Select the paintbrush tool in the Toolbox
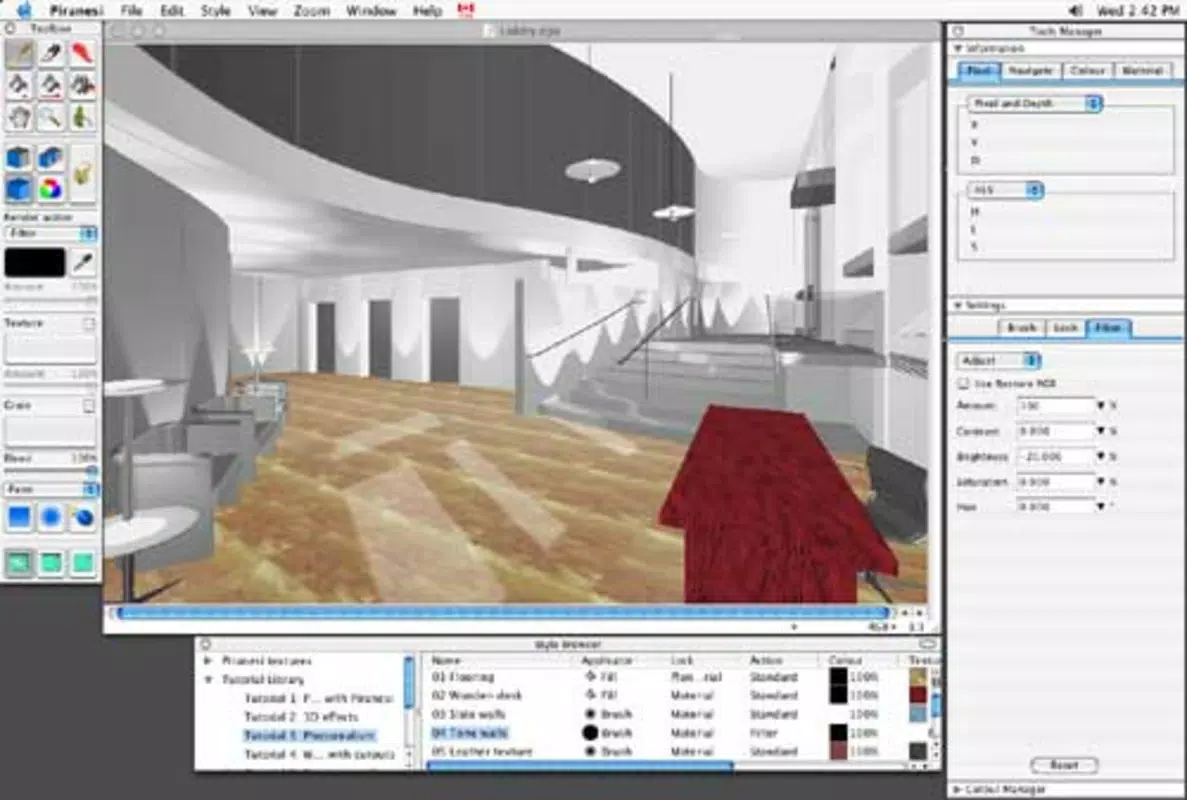1187x800 pixels. 20,54
